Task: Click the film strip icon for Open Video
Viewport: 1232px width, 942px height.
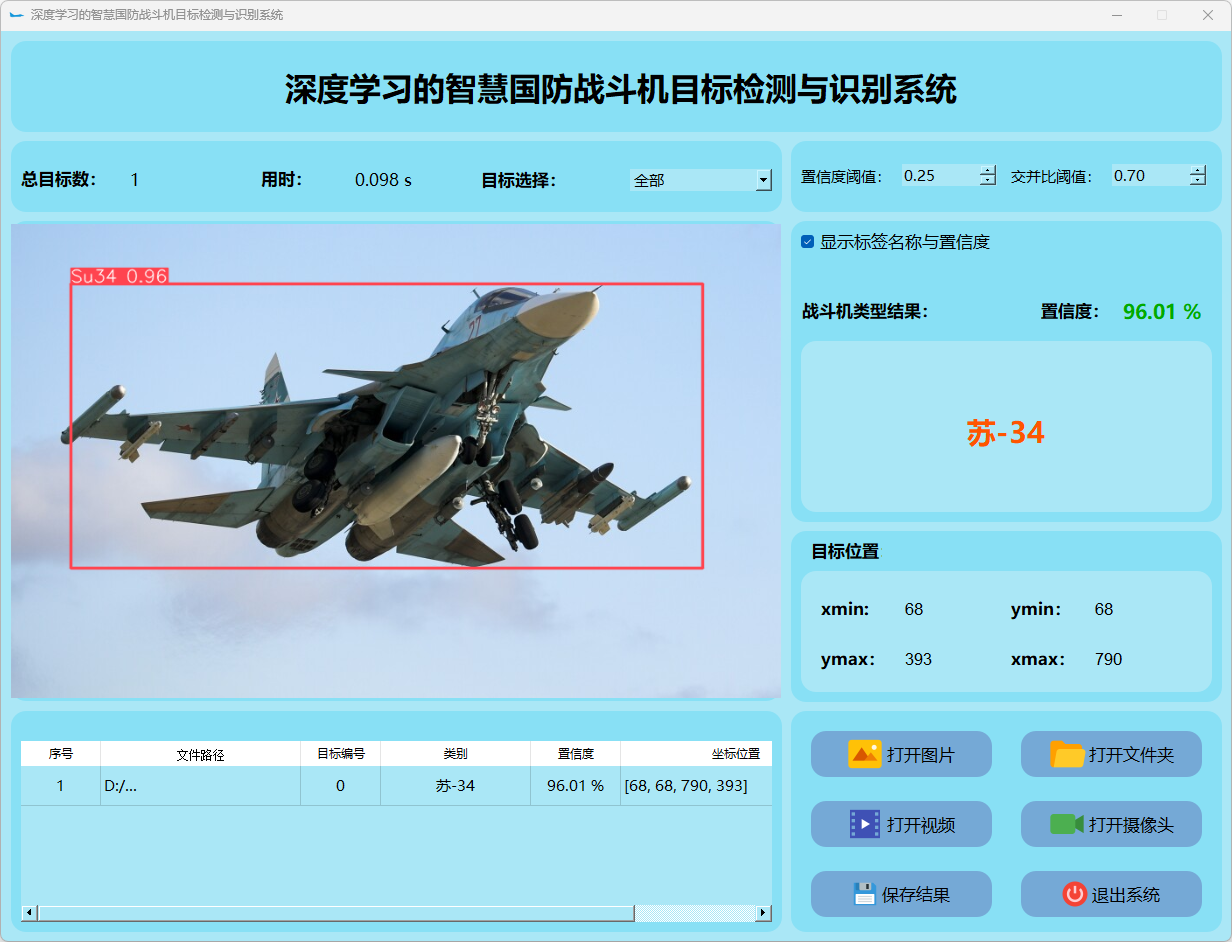Action: 864,824
